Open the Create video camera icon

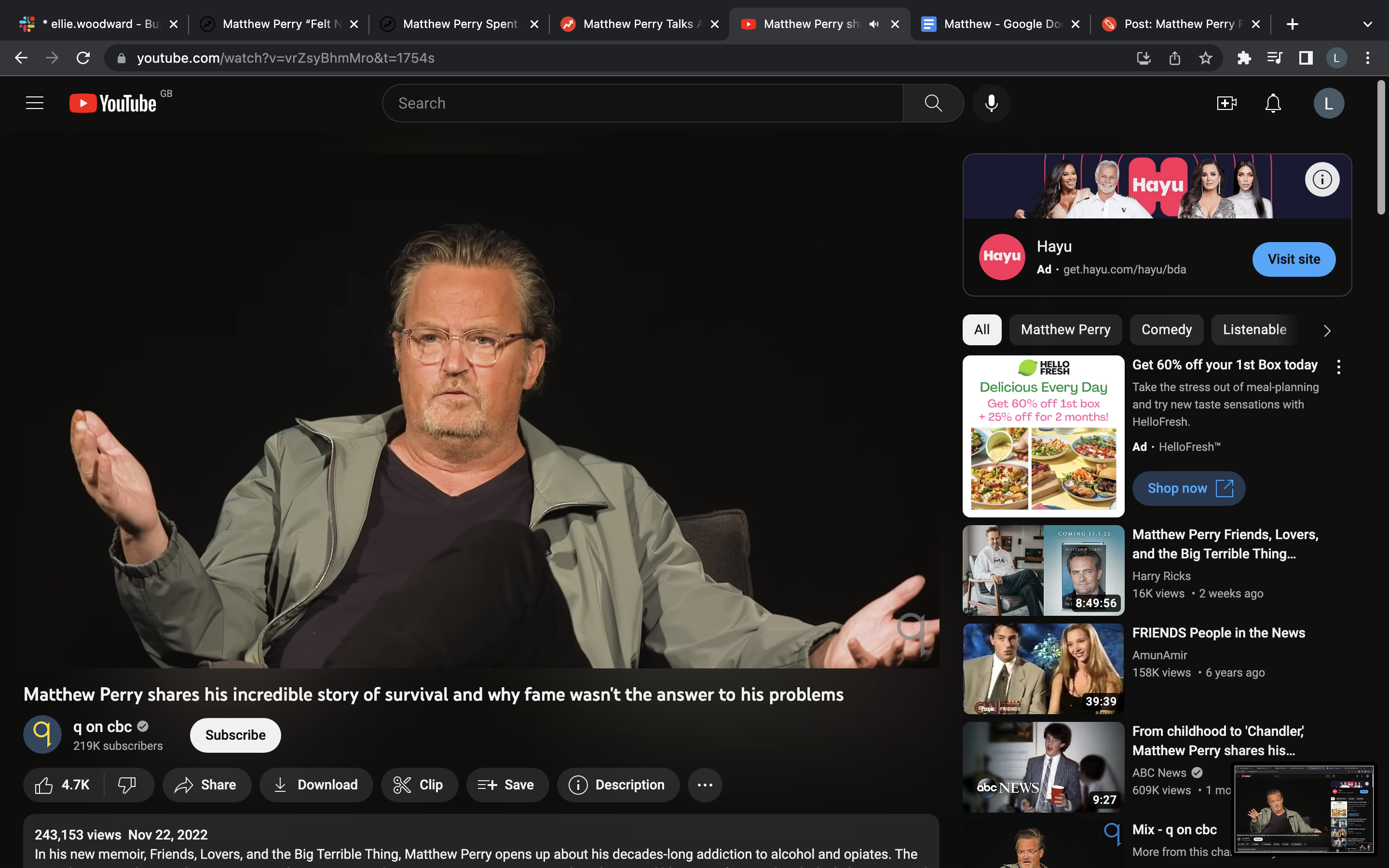[x=1226, y=103]
